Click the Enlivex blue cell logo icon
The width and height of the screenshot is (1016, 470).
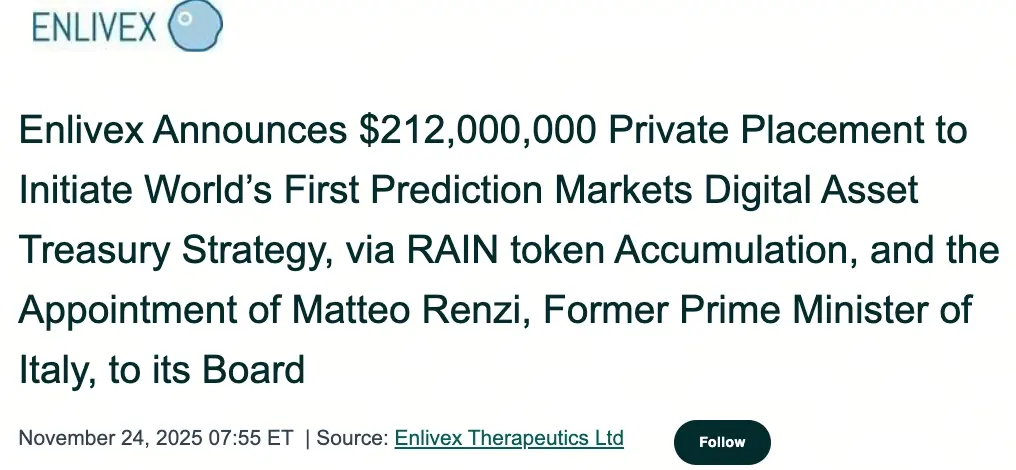tap(195, 27)
